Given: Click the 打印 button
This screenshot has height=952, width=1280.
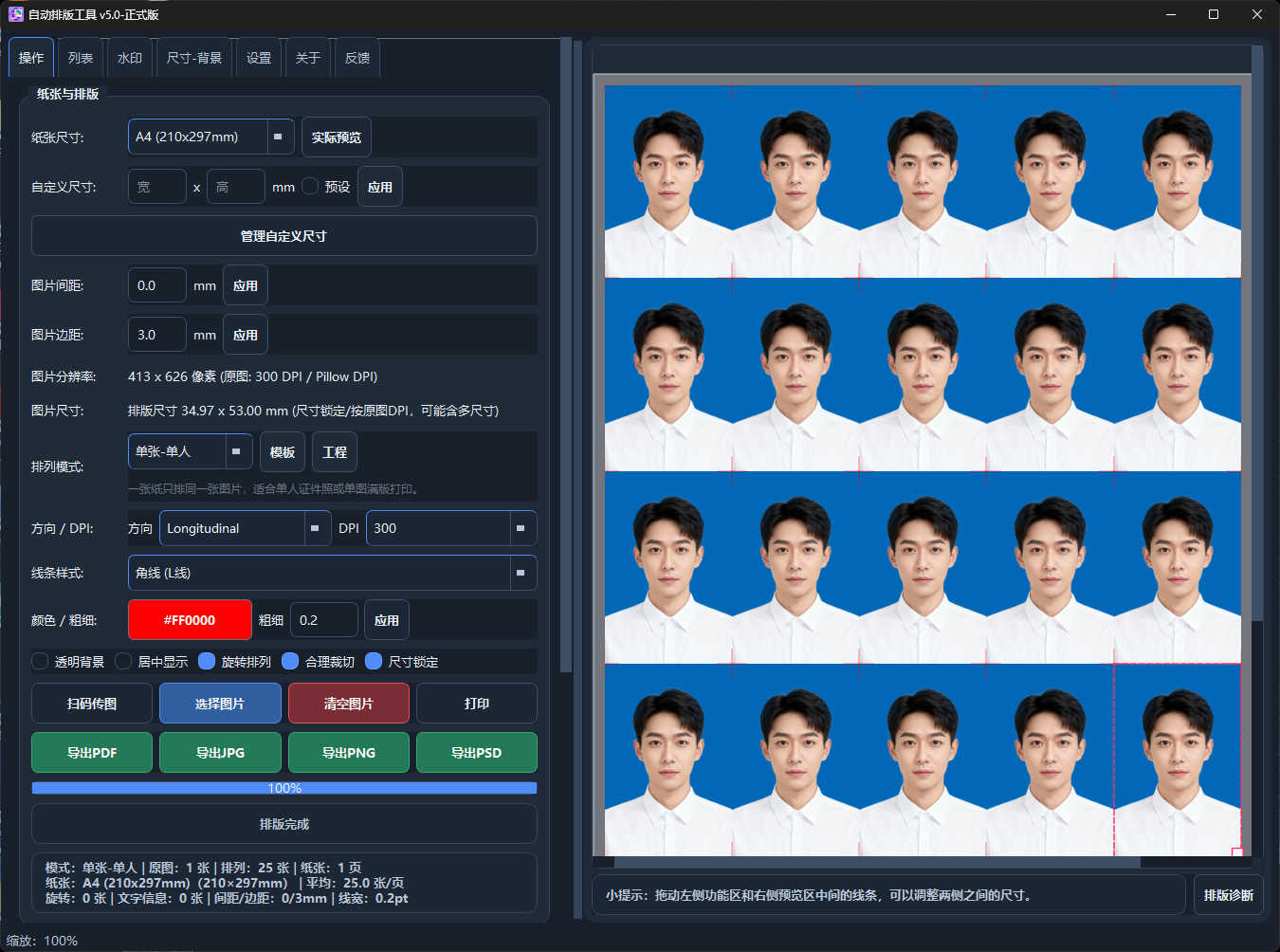Looking at the screenshot, I should coord(477,704).
